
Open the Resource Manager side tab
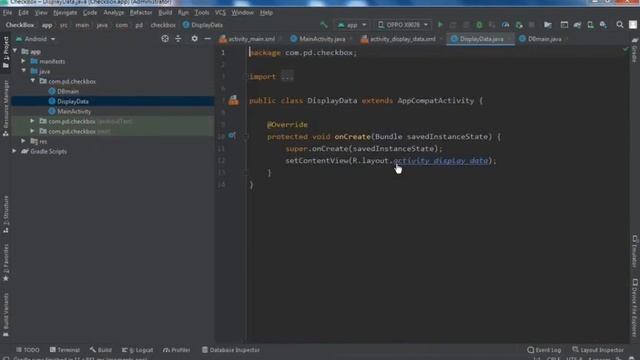point(6,108)
